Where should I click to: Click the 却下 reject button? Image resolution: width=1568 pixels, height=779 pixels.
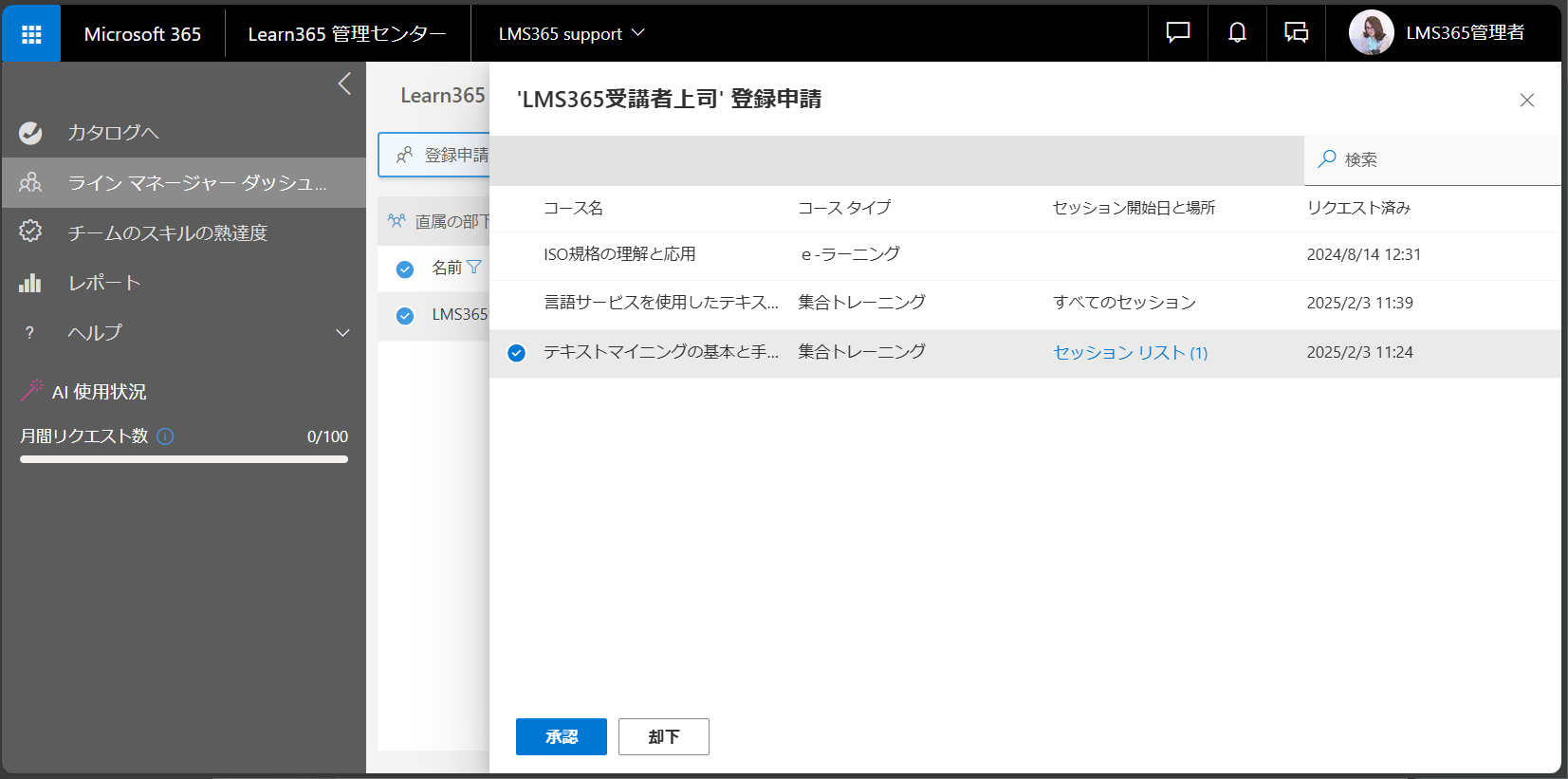[x=663, y=736]
